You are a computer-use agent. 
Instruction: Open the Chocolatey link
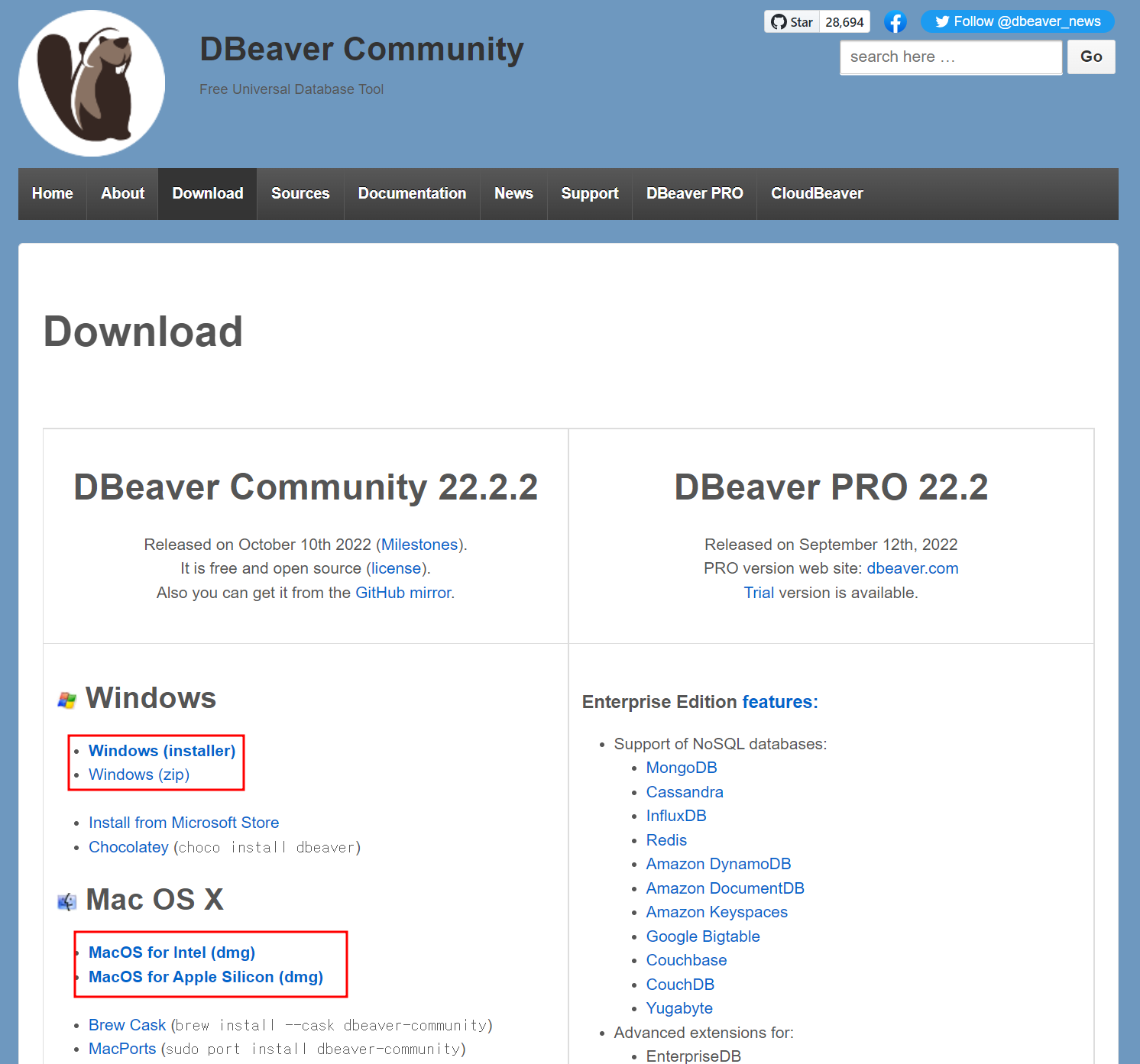128,847
